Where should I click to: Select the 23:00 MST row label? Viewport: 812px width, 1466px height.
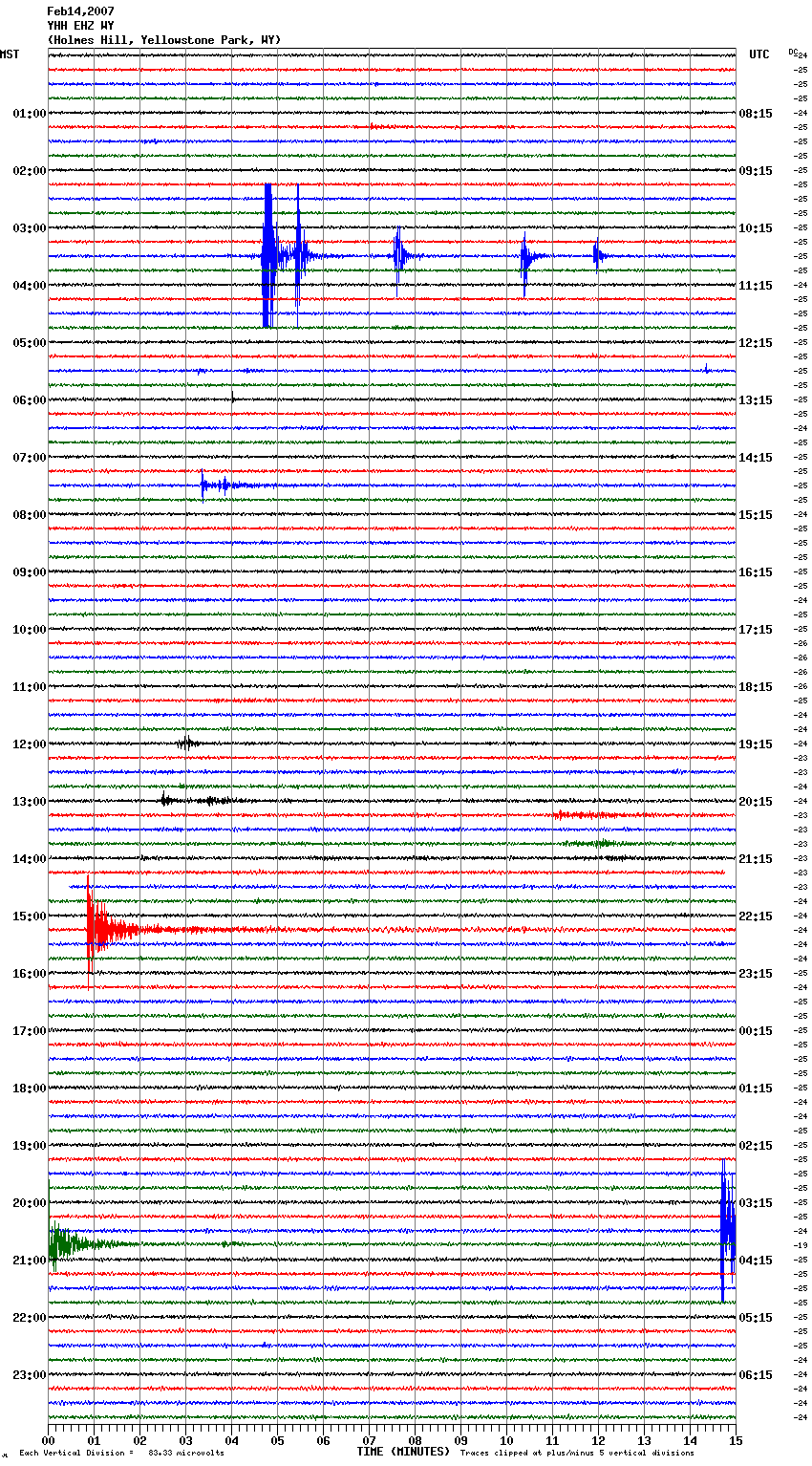click(x=30, y=1375)
